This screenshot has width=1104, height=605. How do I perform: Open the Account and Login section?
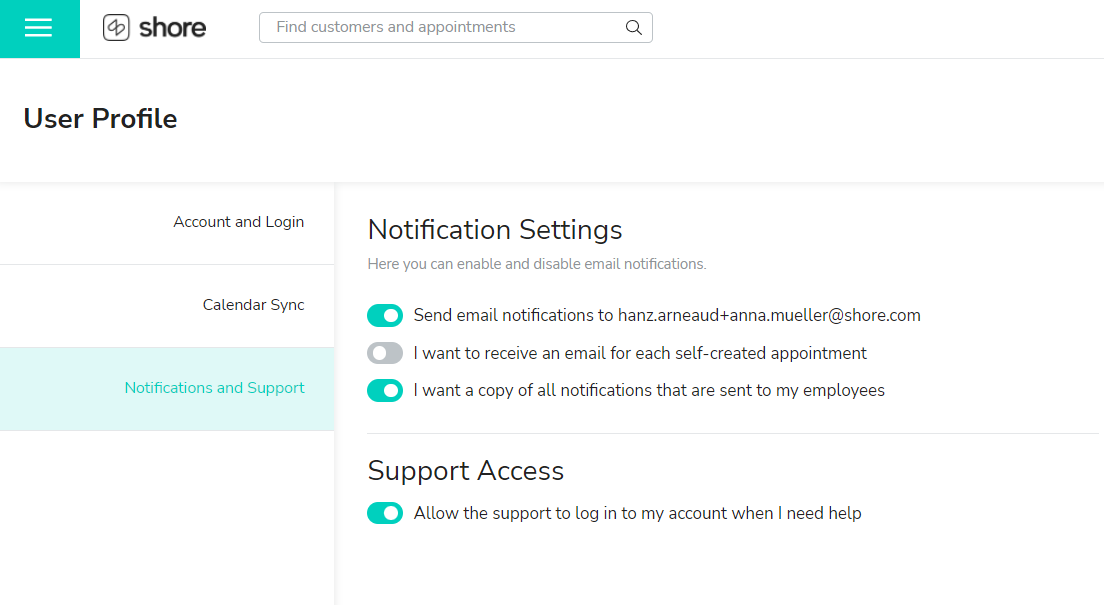pyautogui.click(x=167, y=223)
